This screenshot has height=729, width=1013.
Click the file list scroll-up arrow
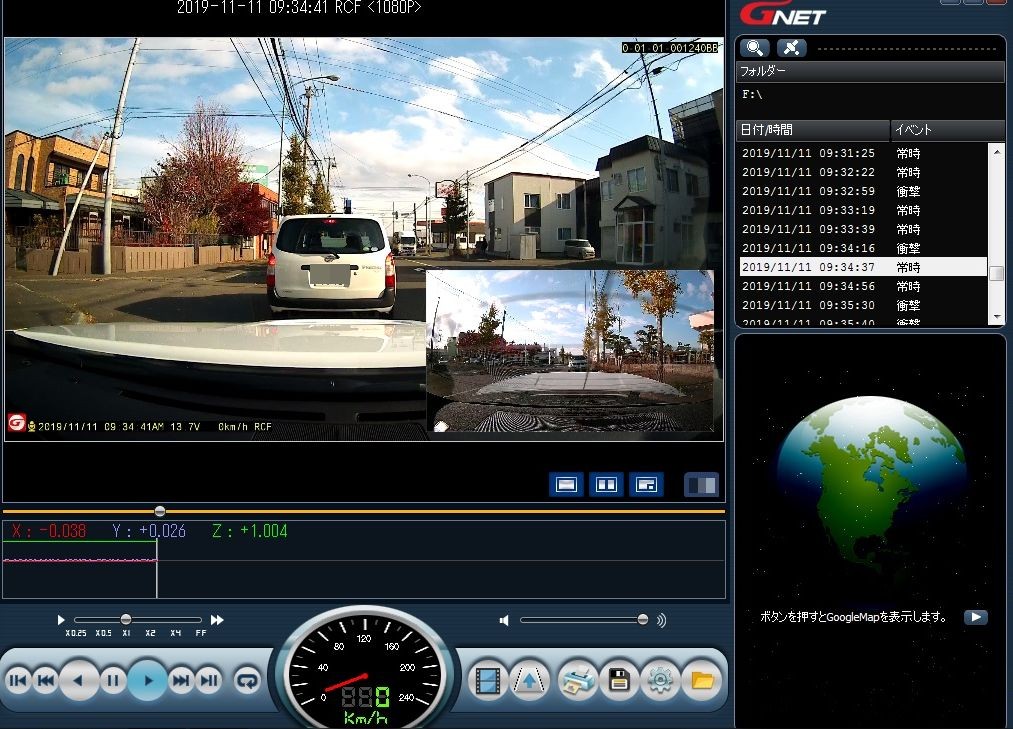[x=997, y=151]
